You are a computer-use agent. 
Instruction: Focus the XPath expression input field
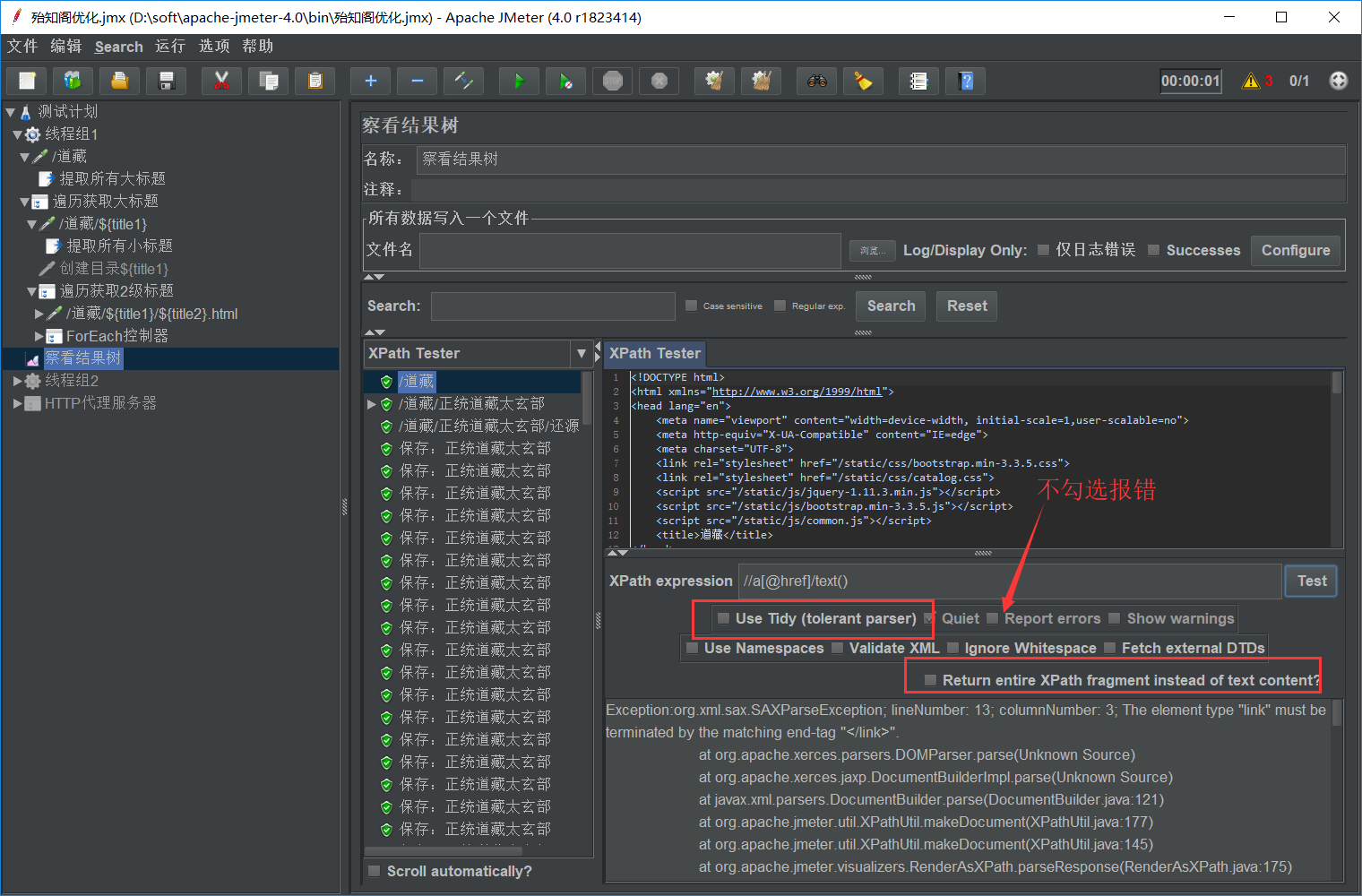click(x=1010, y=581)
